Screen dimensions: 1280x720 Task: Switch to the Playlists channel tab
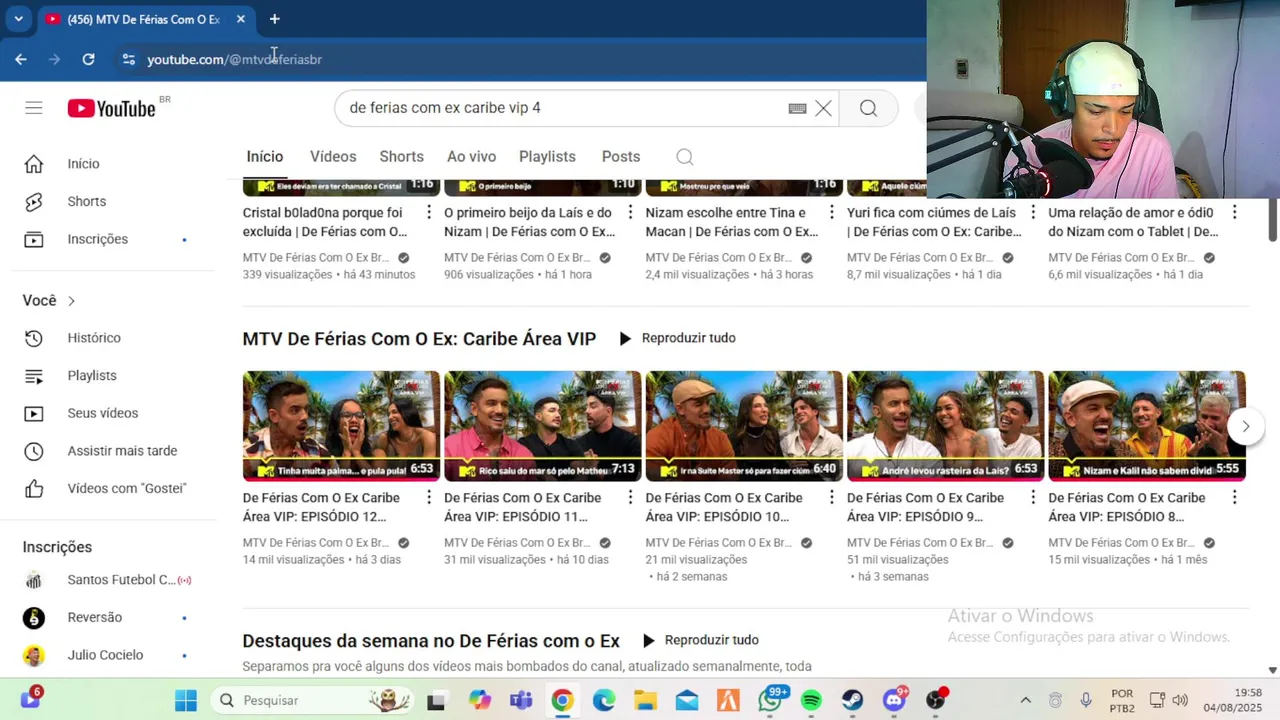pos(547,157)
